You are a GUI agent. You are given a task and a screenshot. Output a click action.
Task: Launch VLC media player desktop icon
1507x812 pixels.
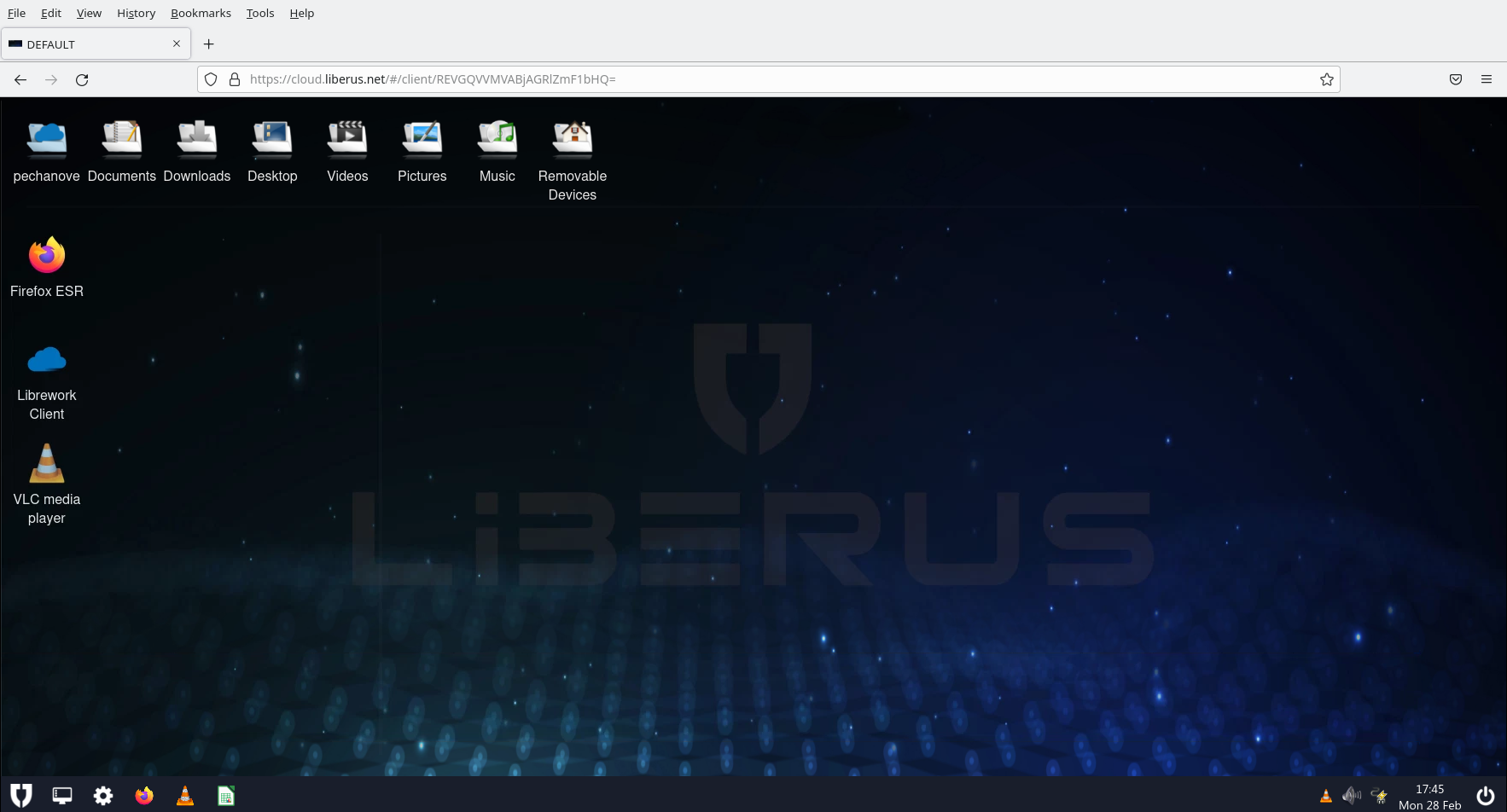tap(47, 463)
